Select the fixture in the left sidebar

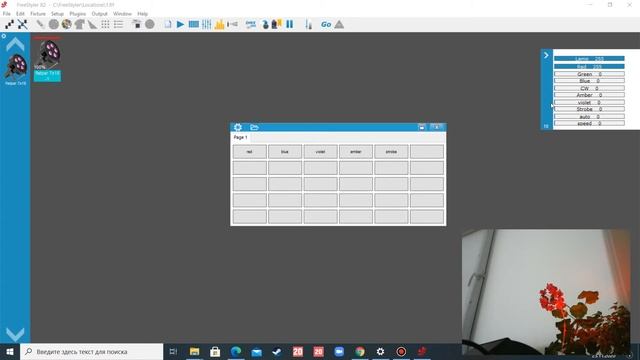coord(16,69)
